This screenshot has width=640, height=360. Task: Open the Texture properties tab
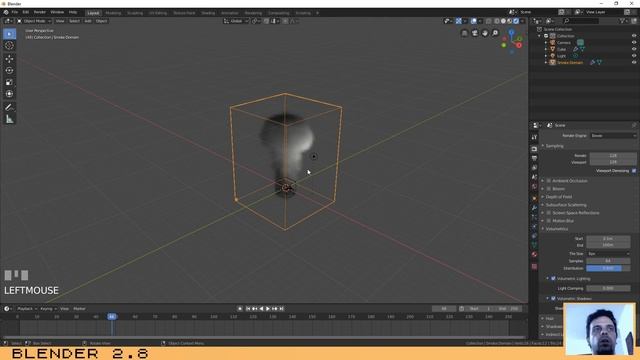tap(534, 267)
